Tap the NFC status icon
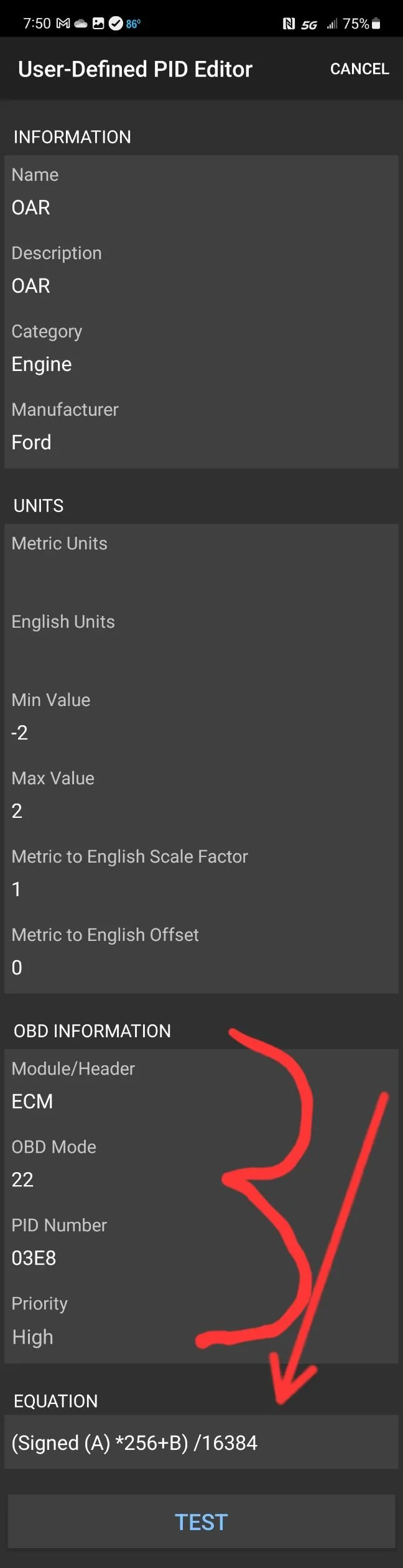403x1568 pixels. [x=289, y=24]
